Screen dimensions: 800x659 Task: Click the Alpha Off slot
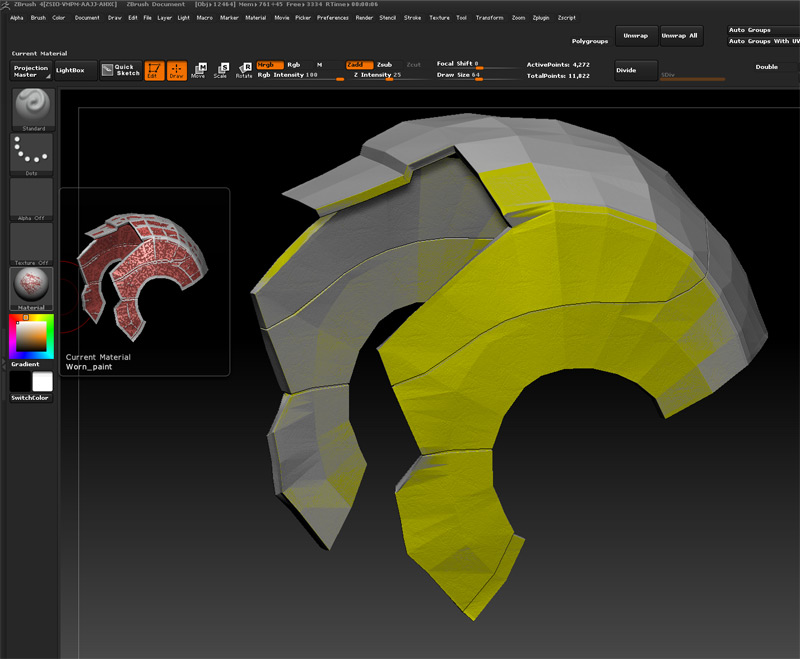(x=33, y=198)
